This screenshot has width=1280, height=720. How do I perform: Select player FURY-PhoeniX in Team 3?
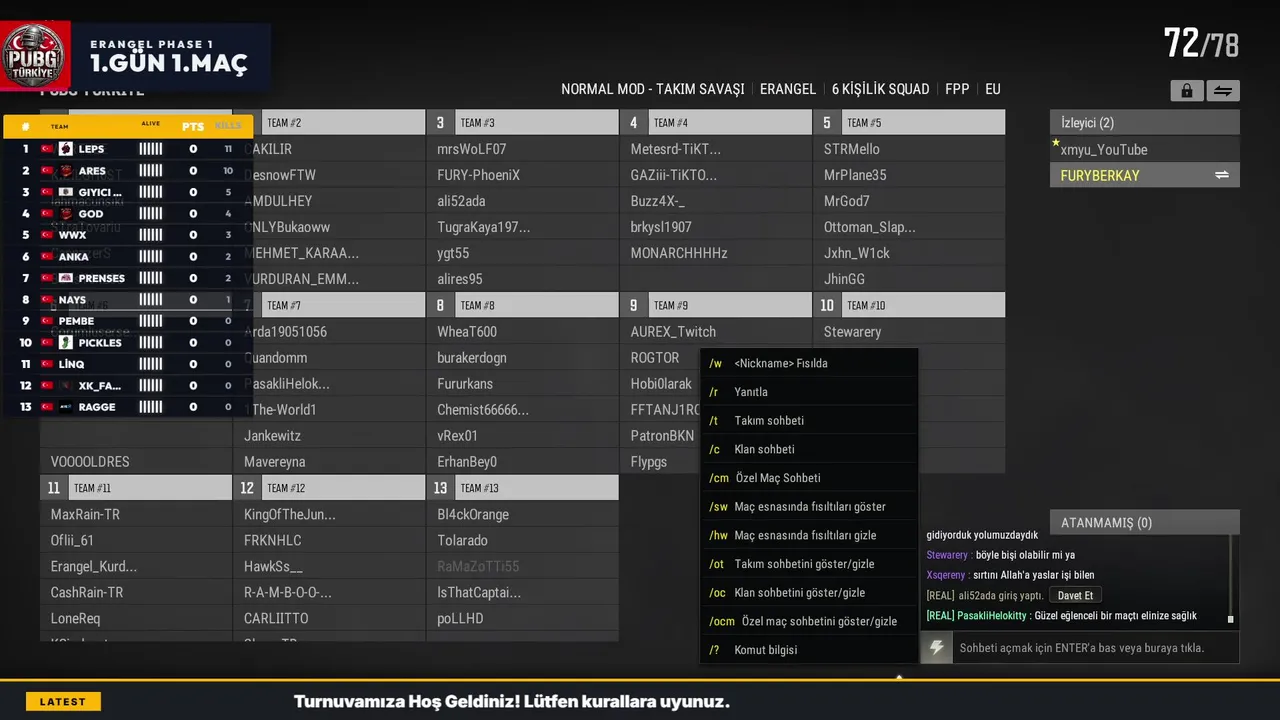point(522,175)
